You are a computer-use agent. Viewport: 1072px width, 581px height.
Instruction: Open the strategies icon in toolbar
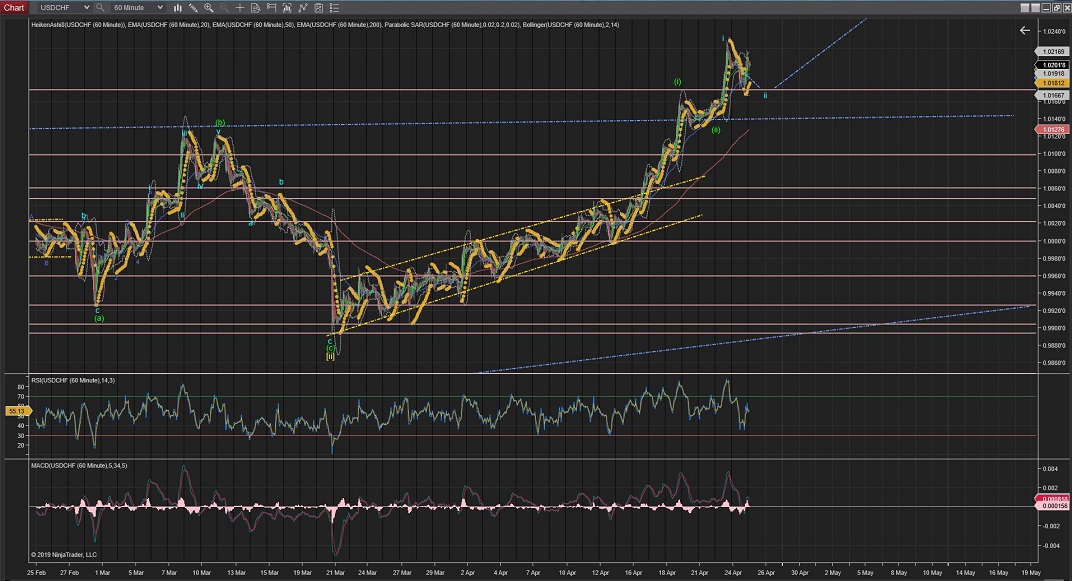tap(302, 8)
